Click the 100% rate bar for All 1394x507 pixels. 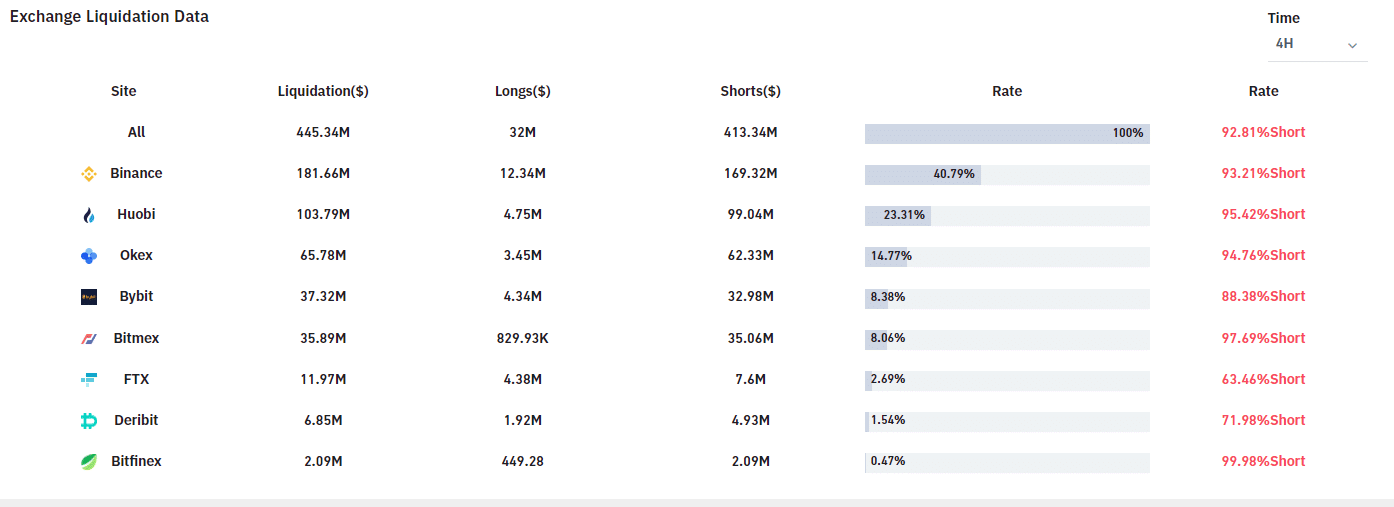coord(1007,133)
